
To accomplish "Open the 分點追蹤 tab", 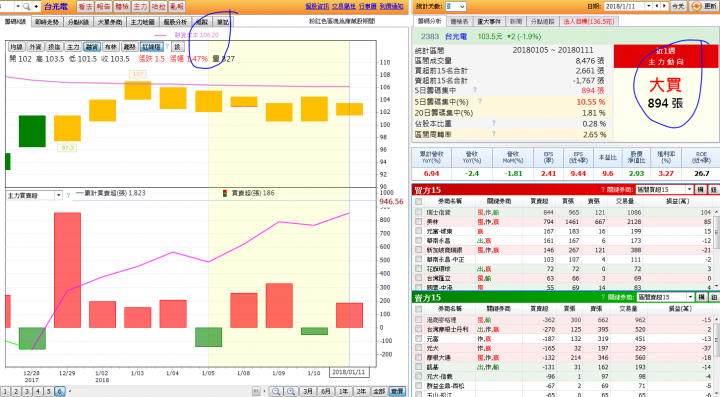I will click(x=542, y=22).
